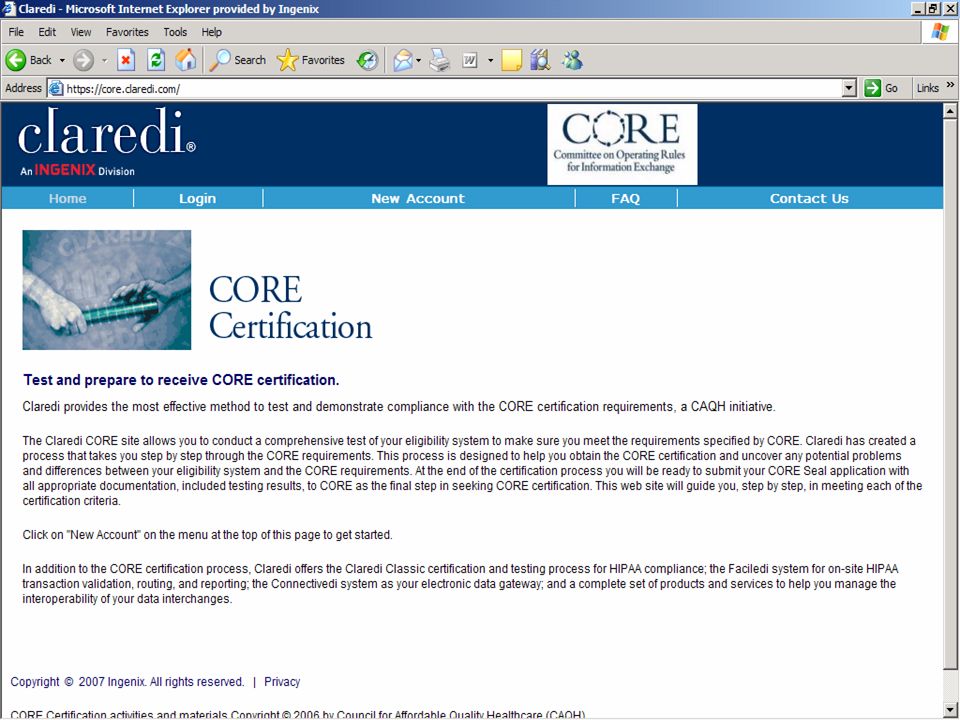Viewport: 960px width, 720px height.
Task: Click the CORE committee logo banner
Action: (x=622, y=144)
